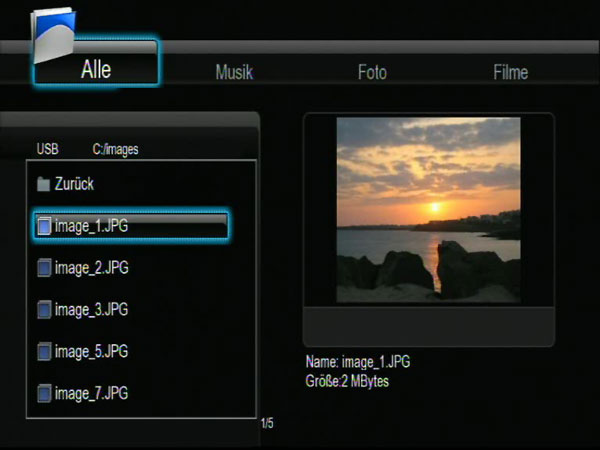Pick the image_5.JPG file name
Screen dimensions: 600x450
[x=91, y=352]
